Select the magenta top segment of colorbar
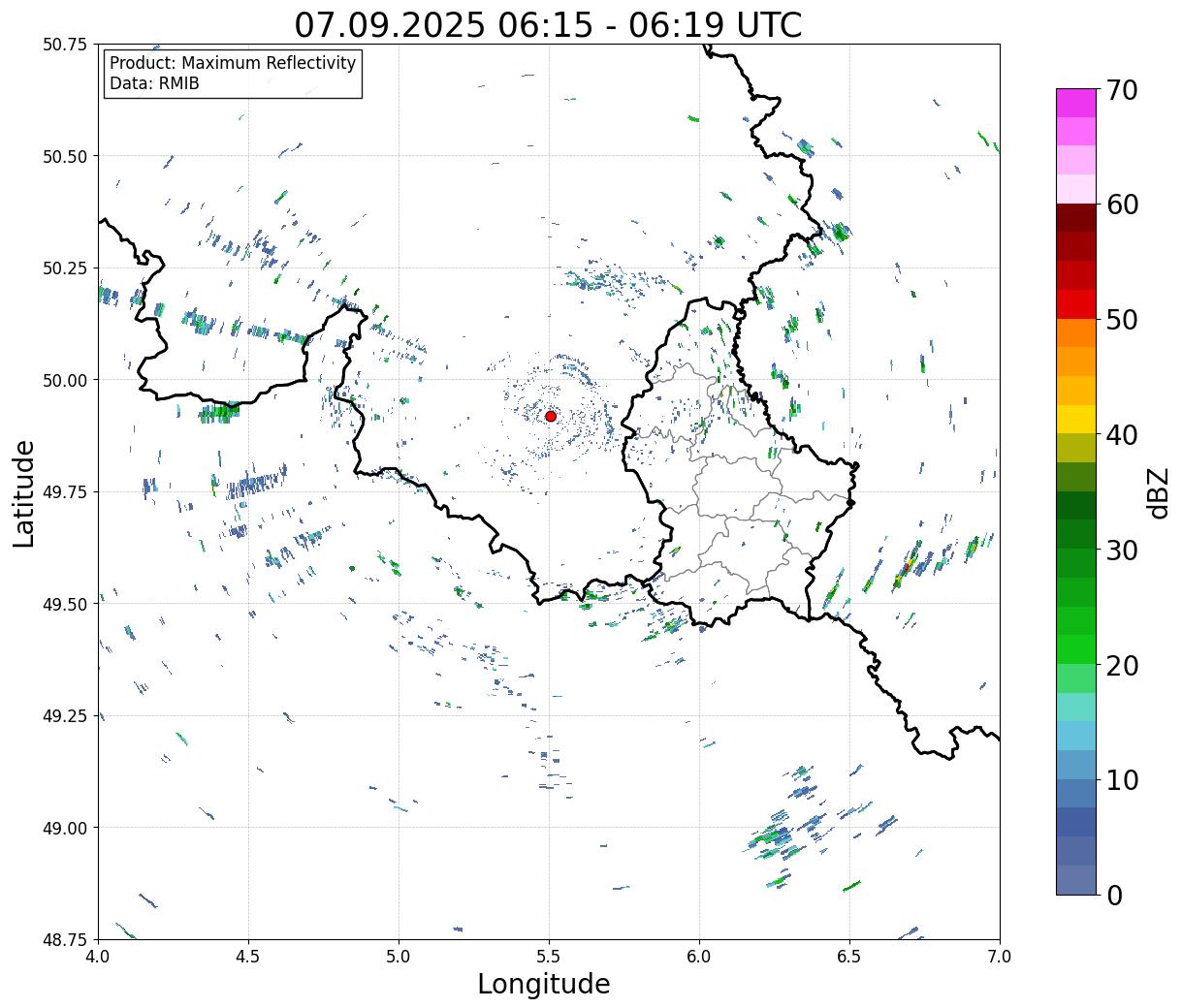1182x1008 pixels. [x=1076, y=103]
